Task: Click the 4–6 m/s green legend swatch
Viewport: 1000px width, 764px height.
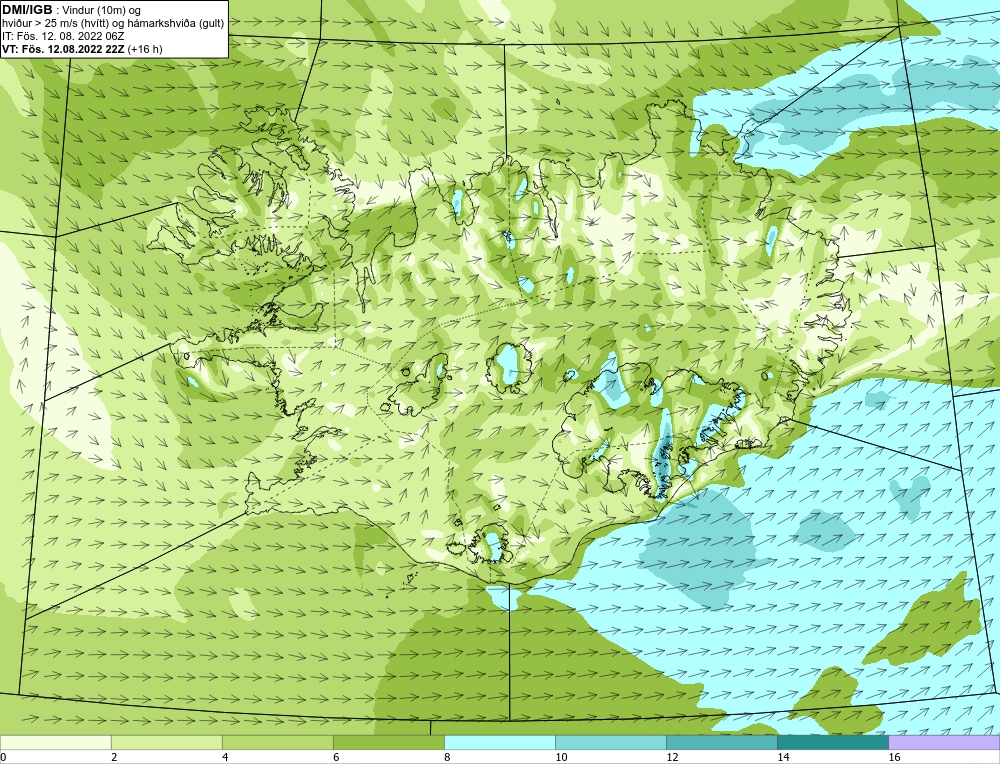Action: (x=277, y=742)
